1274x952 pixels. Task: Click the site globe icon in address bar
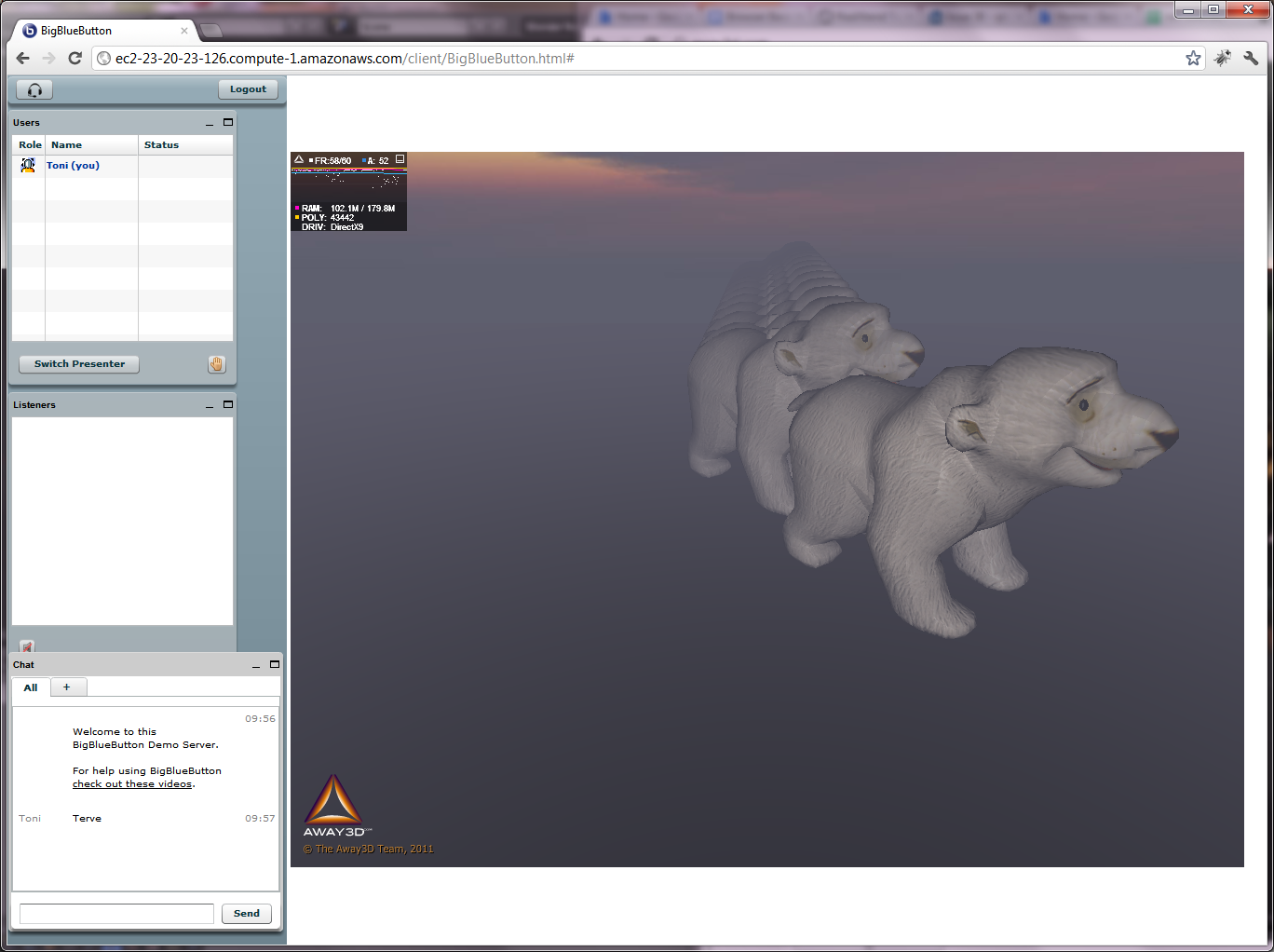point(104,59)
